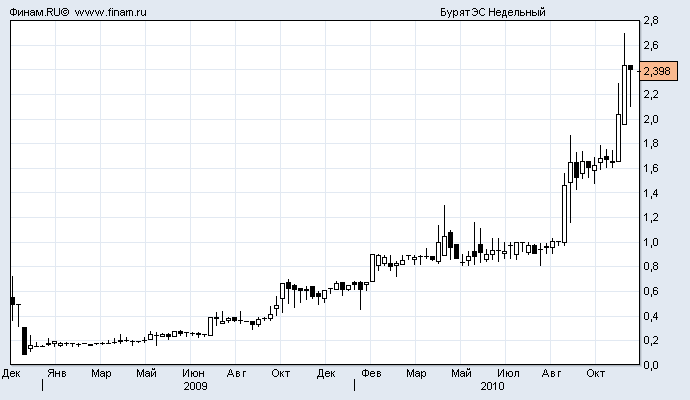Click the large black candle at chart start
The width and height of the screenshot is (690, 400).
[x=24, y=340]
